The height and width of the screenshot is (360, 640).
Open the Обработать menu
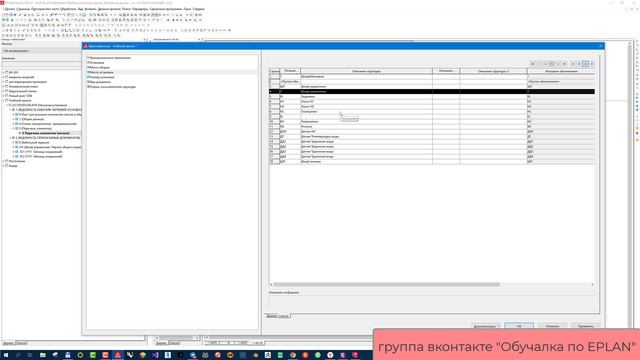pyautogui.click(x=68, y=9)
